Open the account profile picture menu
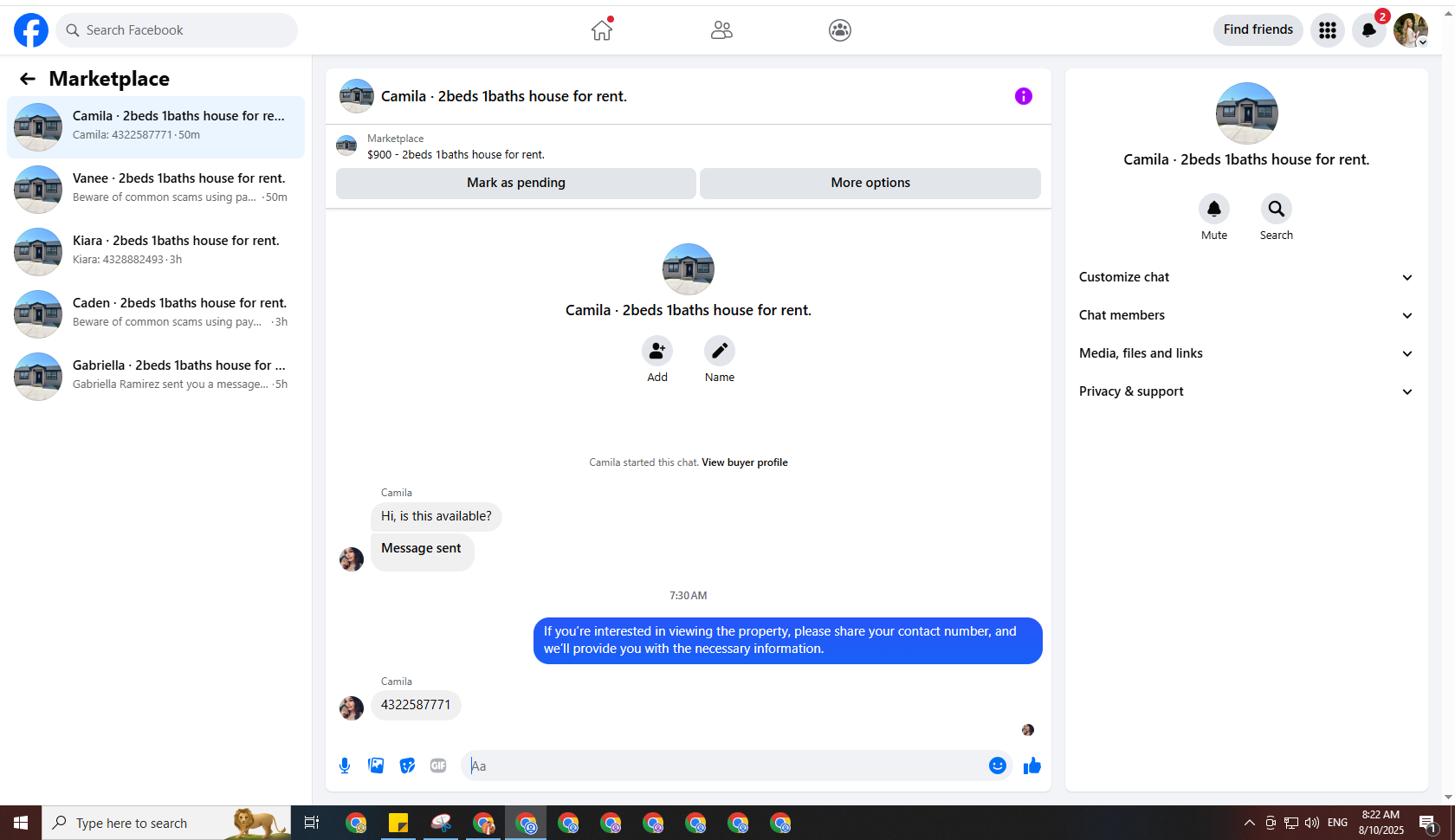The width and height of the screenshot is (1455, 840). click(1411, 30)
